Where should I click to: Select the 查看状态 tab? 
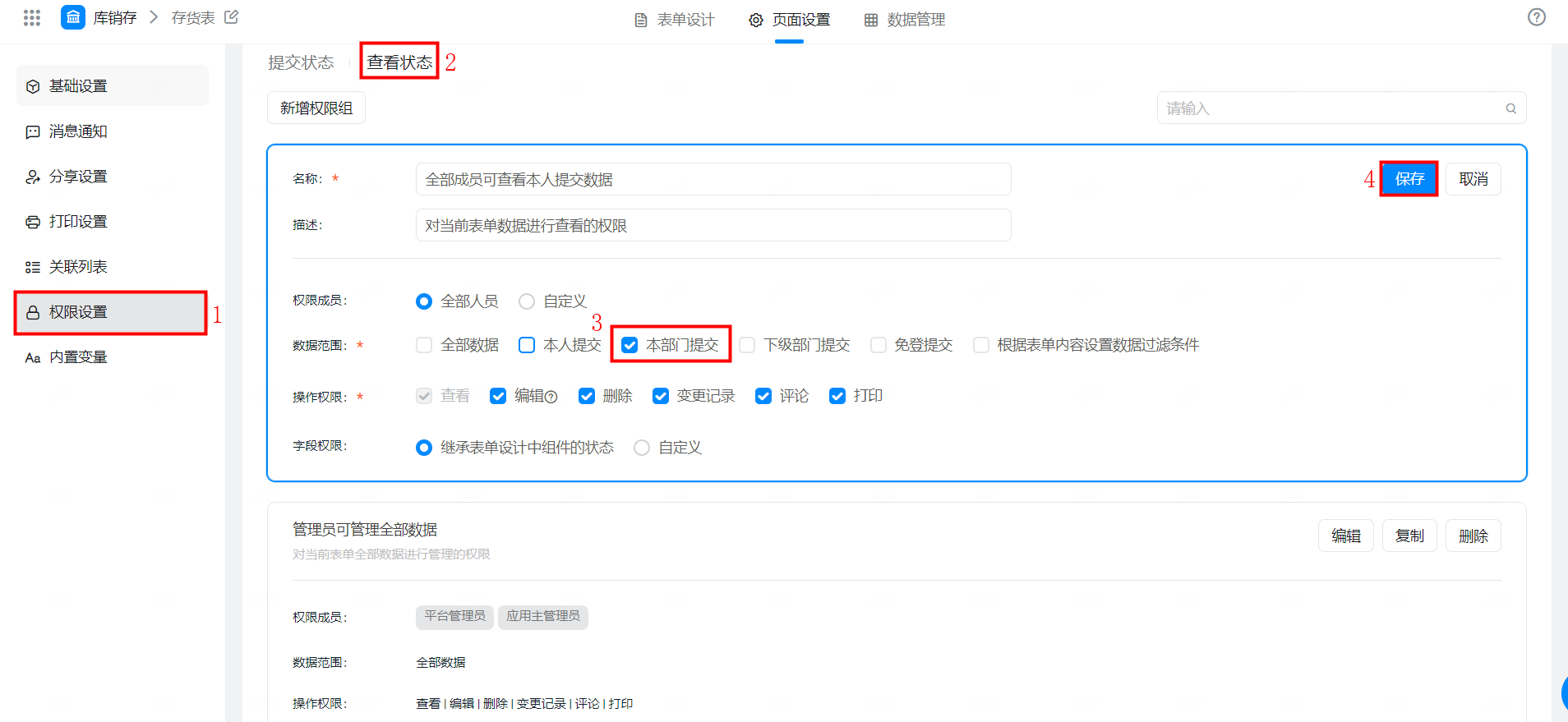tap(399, 62)
